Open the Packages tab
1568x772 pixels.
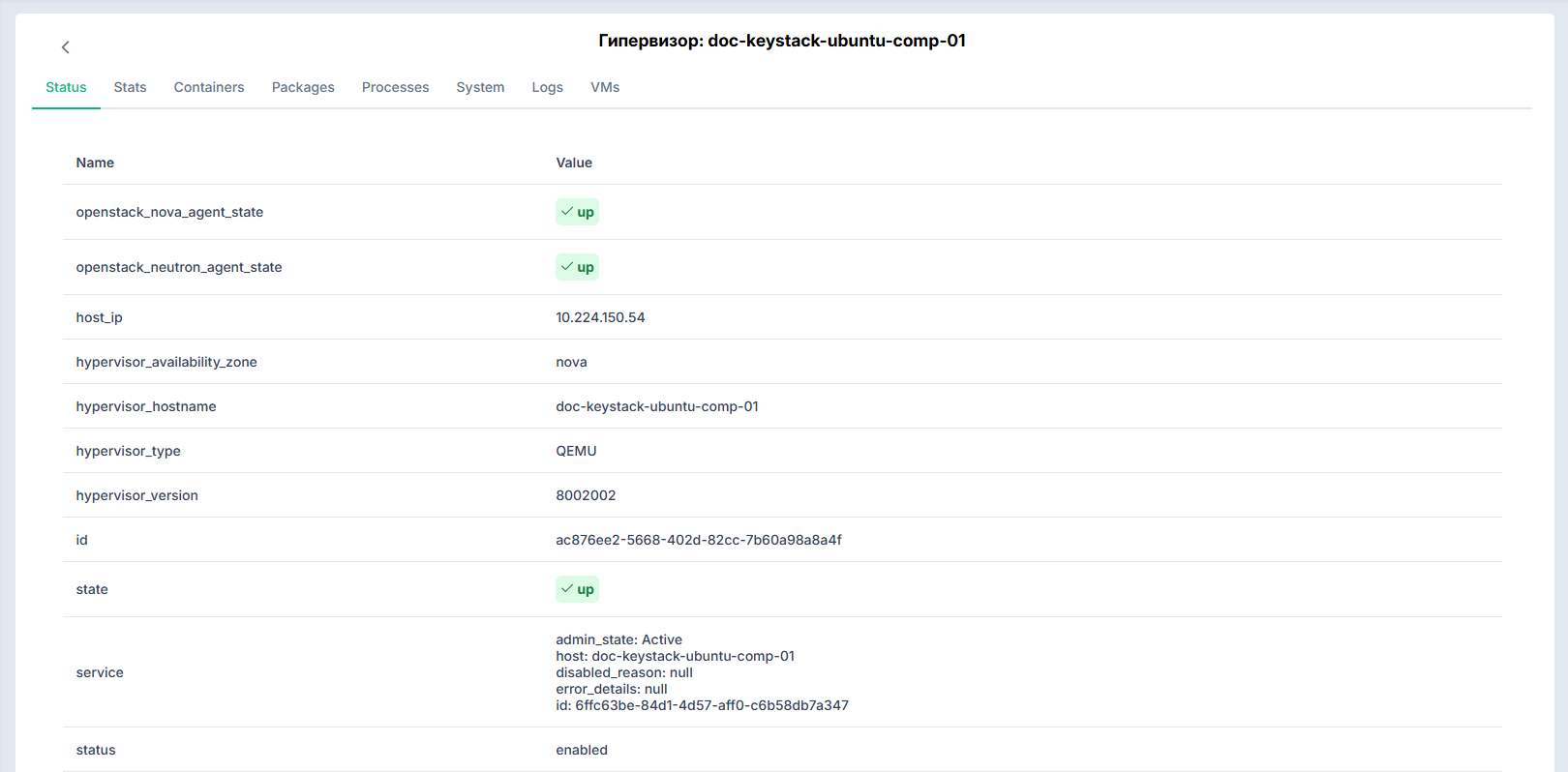303,87
